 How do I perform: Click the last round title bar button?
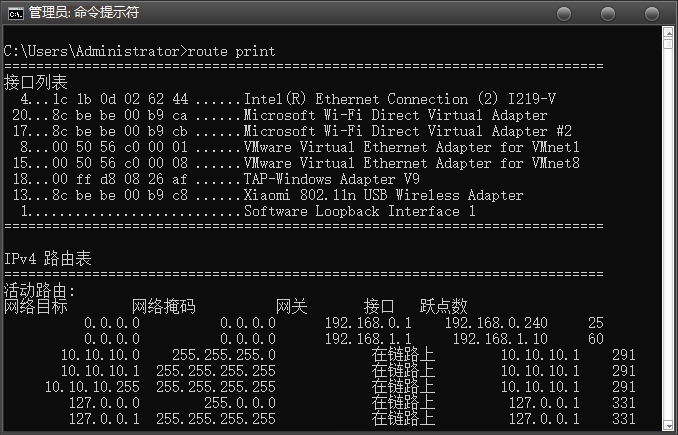[x=652, y=14]
